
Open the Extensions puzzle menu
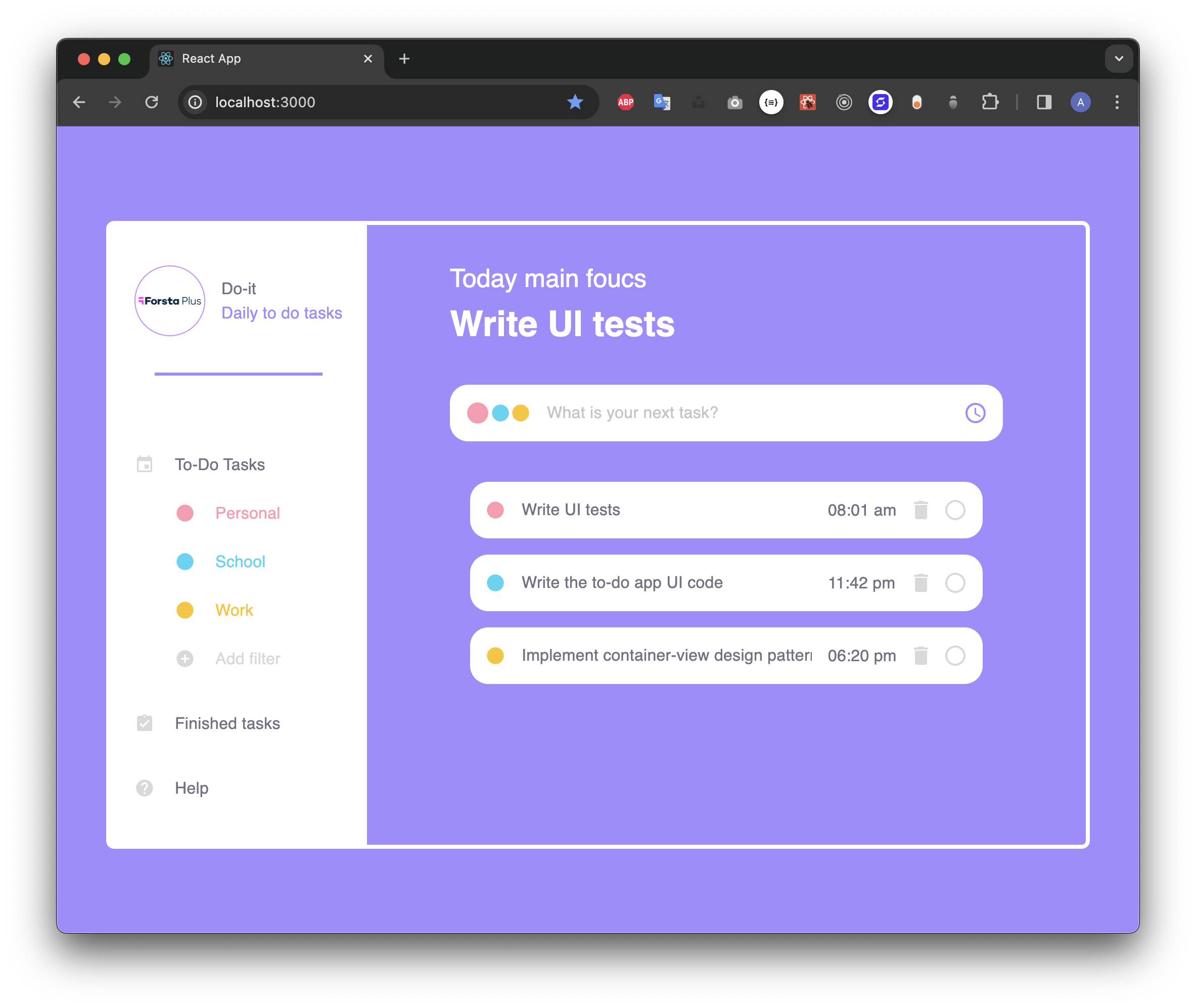[990, 102]
